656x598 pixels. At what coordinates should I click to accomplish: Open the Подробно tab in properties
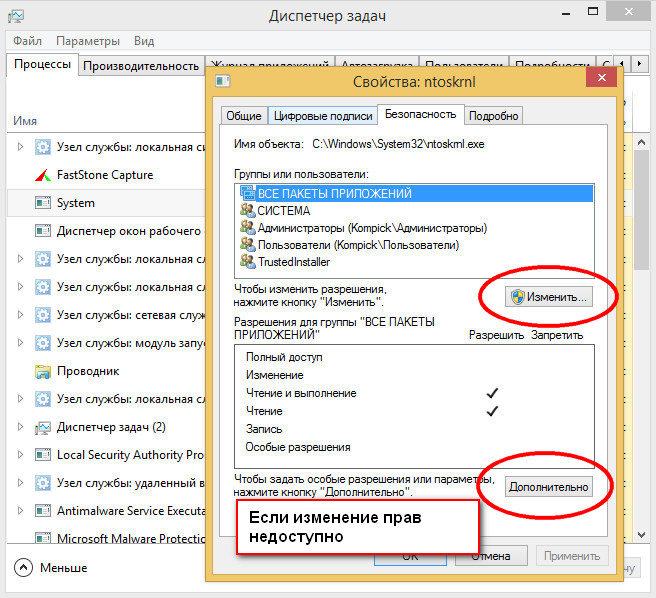493,116
